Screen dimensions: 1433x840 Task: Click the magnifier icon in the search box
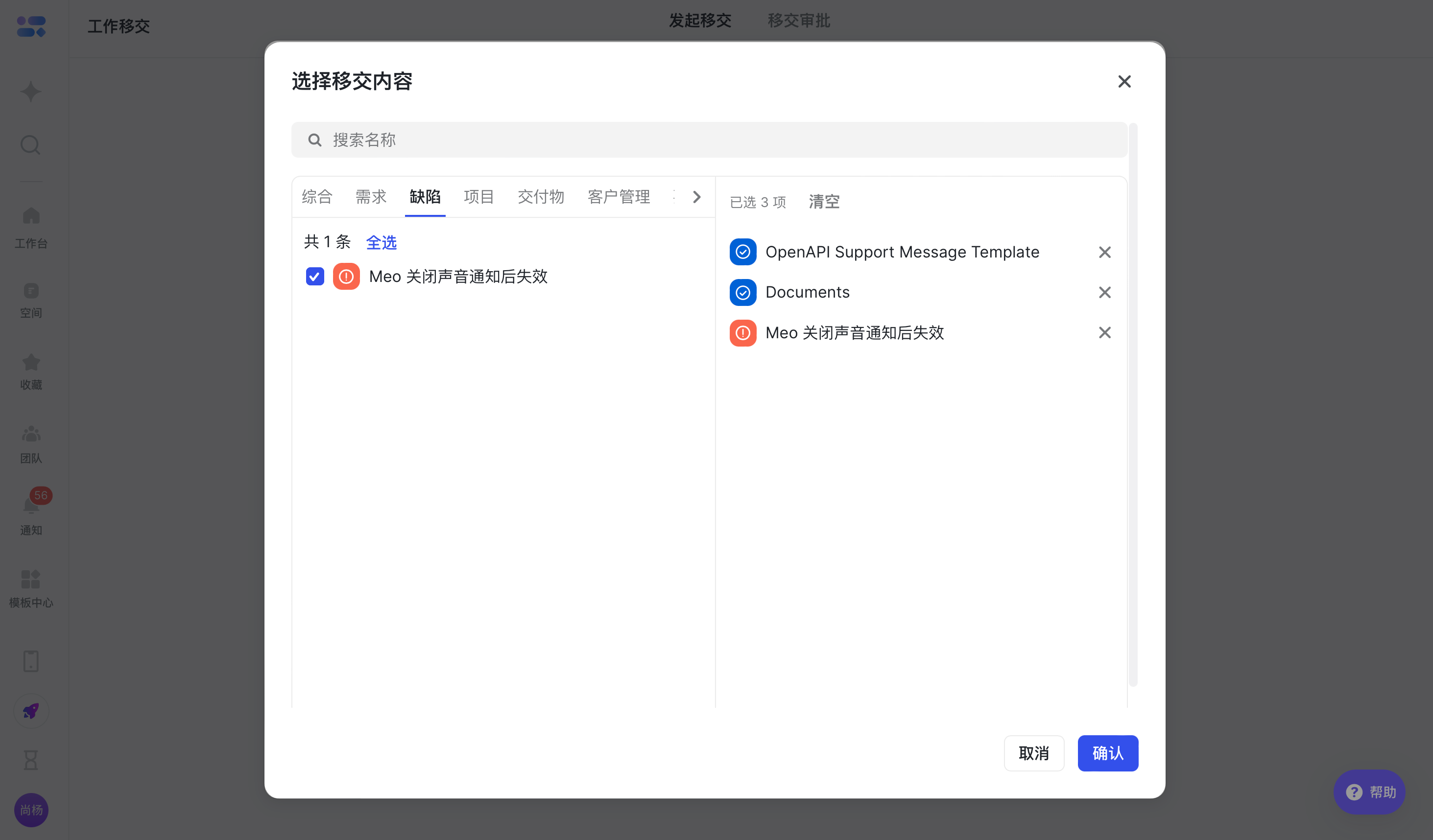(x=314, y=140)
